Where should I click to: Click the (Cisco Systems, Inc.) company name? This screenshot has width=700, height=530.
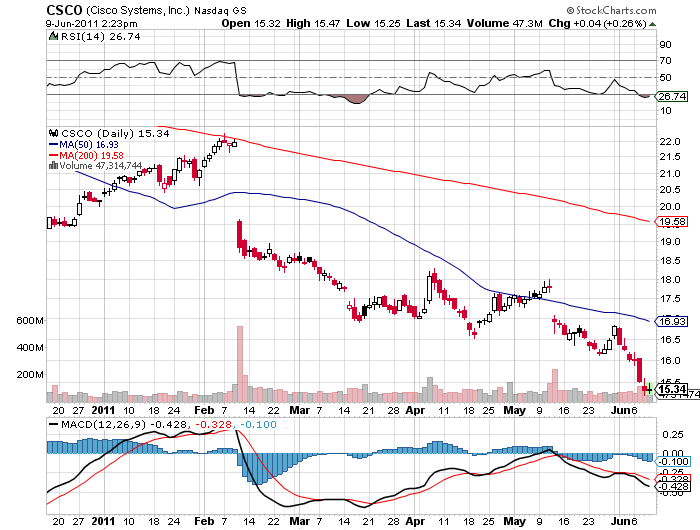click(x=138, y=10)
